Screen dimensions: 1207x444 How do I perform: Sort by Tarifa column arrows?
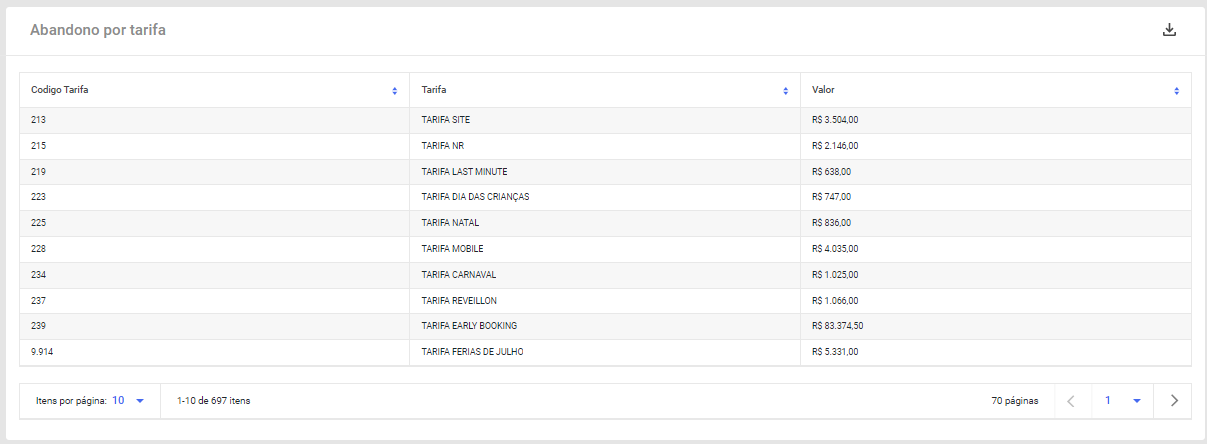coord(785,91)
